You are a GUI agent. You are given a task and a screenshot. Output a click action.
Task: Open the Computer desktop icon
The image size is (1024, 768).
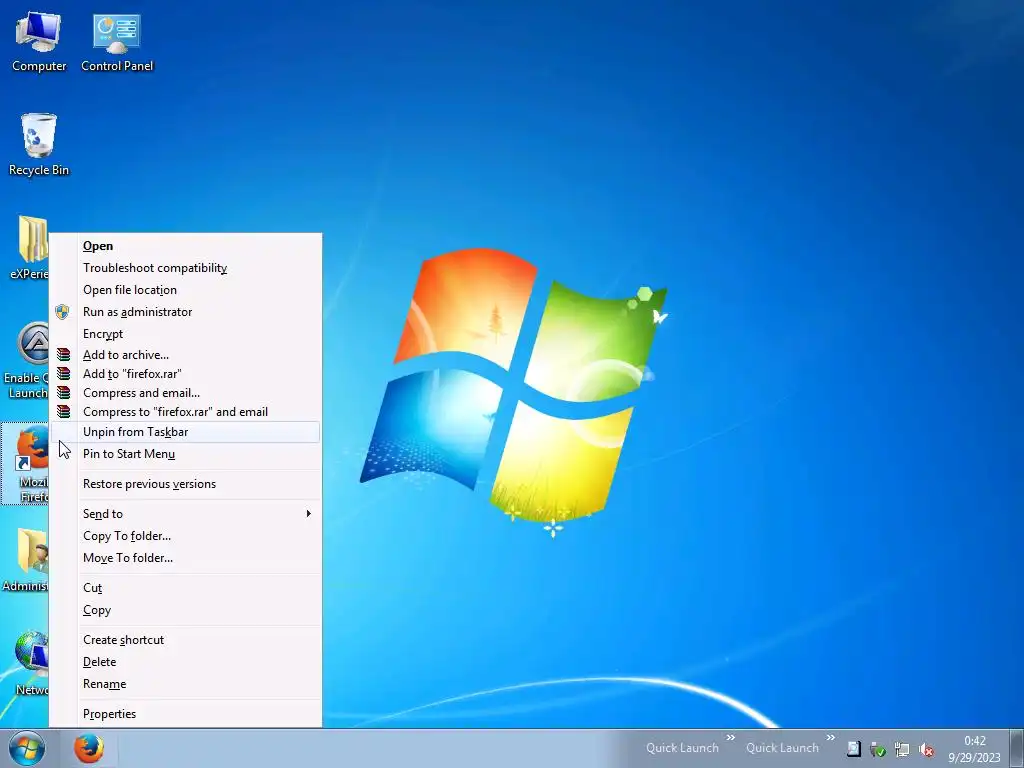(39, 42)
